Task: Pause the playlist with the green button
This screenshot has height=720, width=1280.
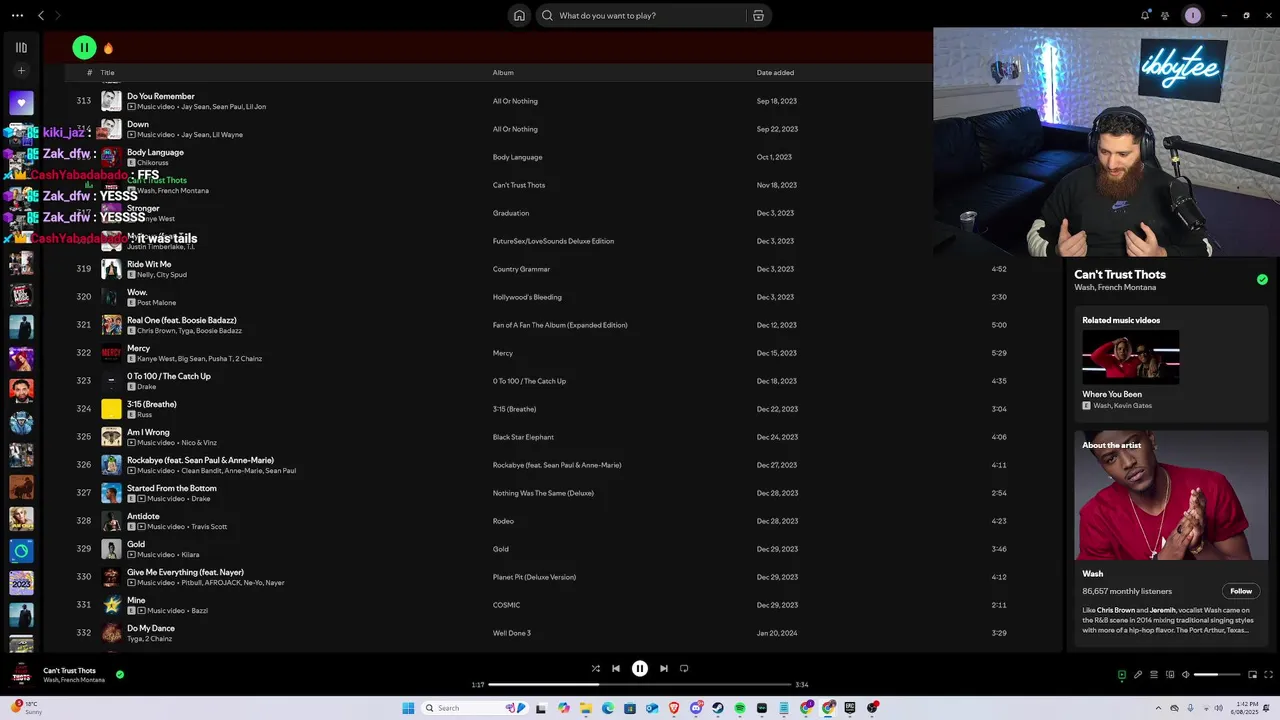Action: 84,47
